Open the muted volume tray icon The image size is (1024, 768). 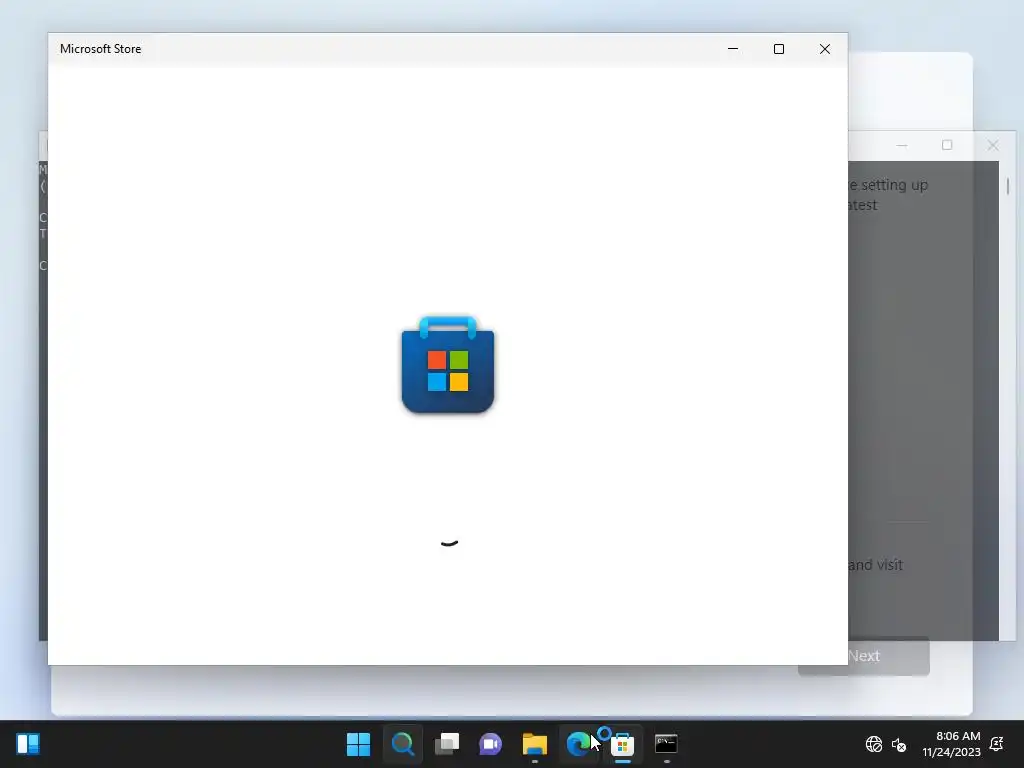pos(899,744)
